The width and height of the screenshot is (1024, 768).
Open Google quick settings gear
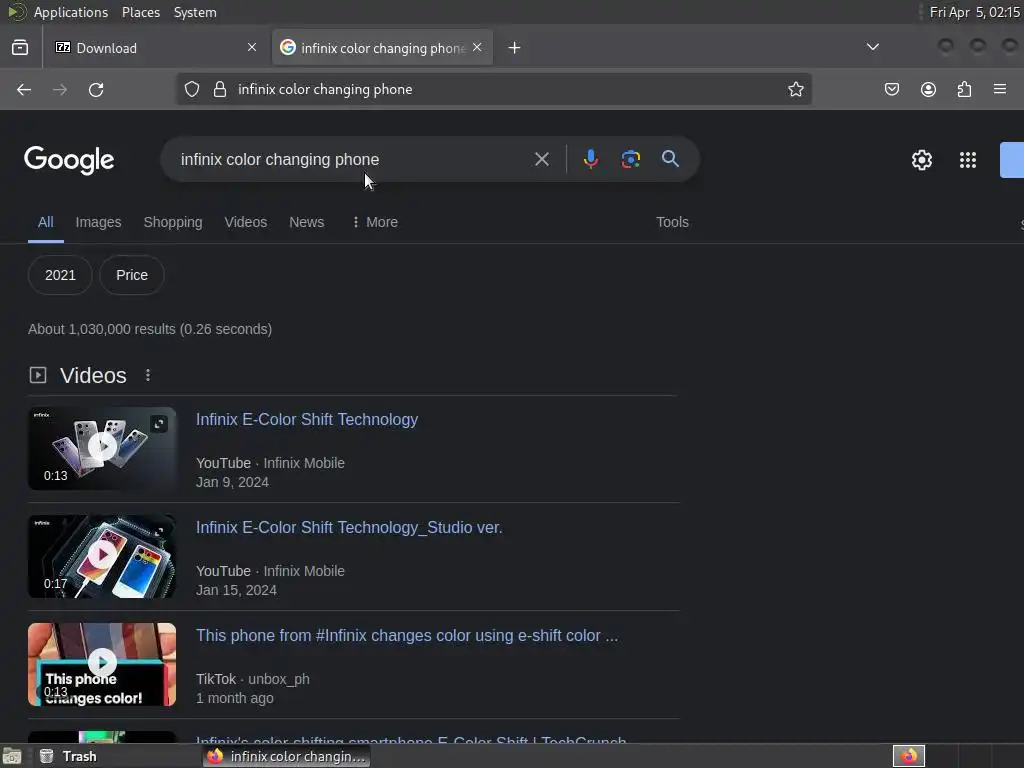(921, 160)
